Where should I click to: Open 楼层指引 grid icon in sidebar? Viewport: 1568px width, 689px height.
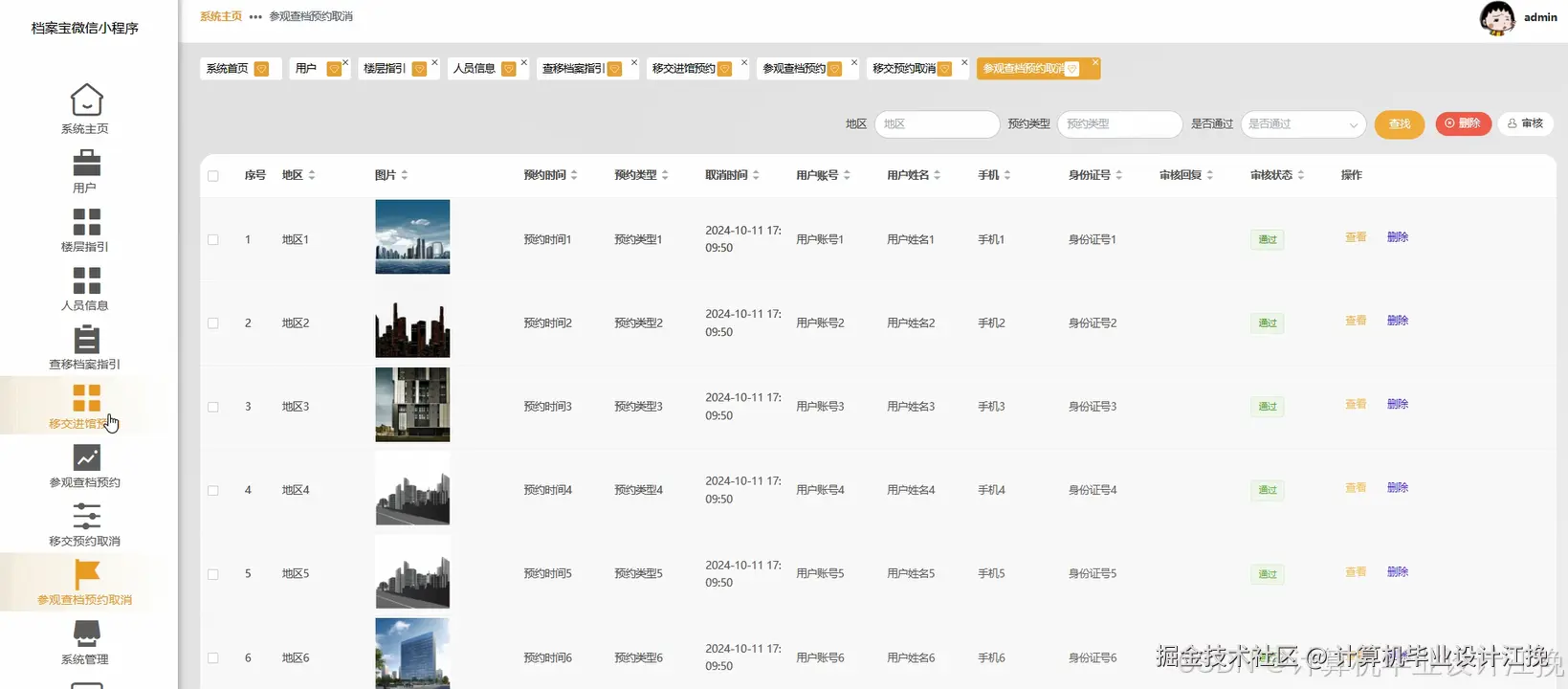(86, 221)
